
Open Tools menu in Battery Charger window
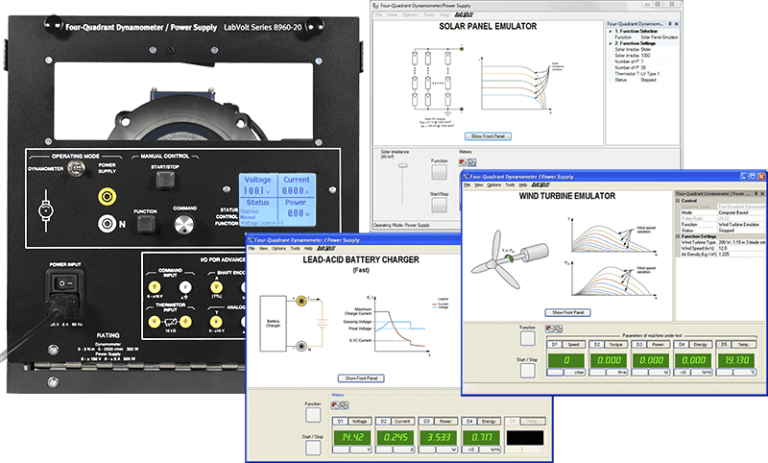pyautogui.click(x=295, y=248)
